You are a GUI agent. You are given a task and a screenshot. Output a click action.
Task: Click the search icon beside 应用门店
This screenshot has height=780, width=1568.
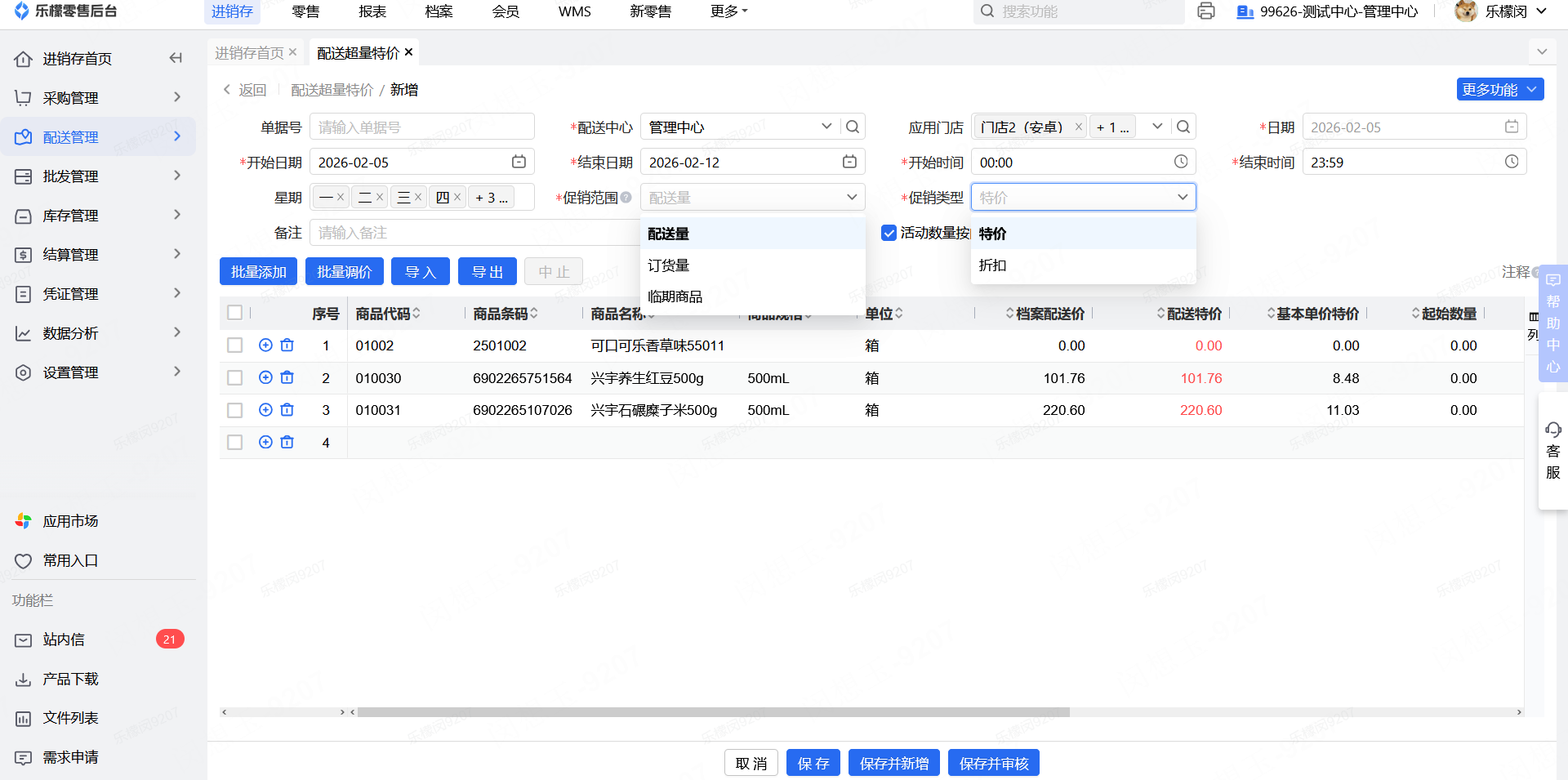point(1183,127)
